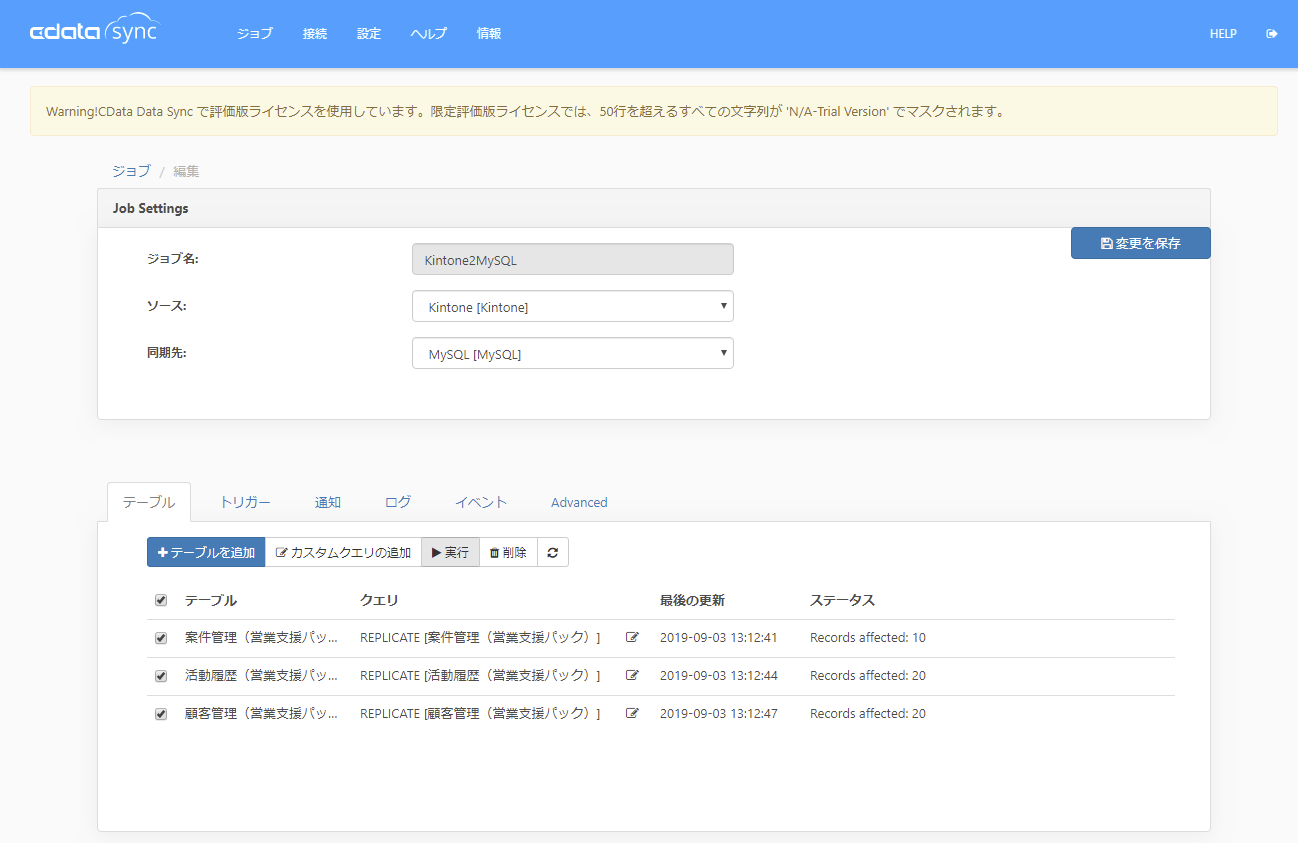Uncheck the 顧客管理 table checkbox
1298x843 pixels.
161,714
